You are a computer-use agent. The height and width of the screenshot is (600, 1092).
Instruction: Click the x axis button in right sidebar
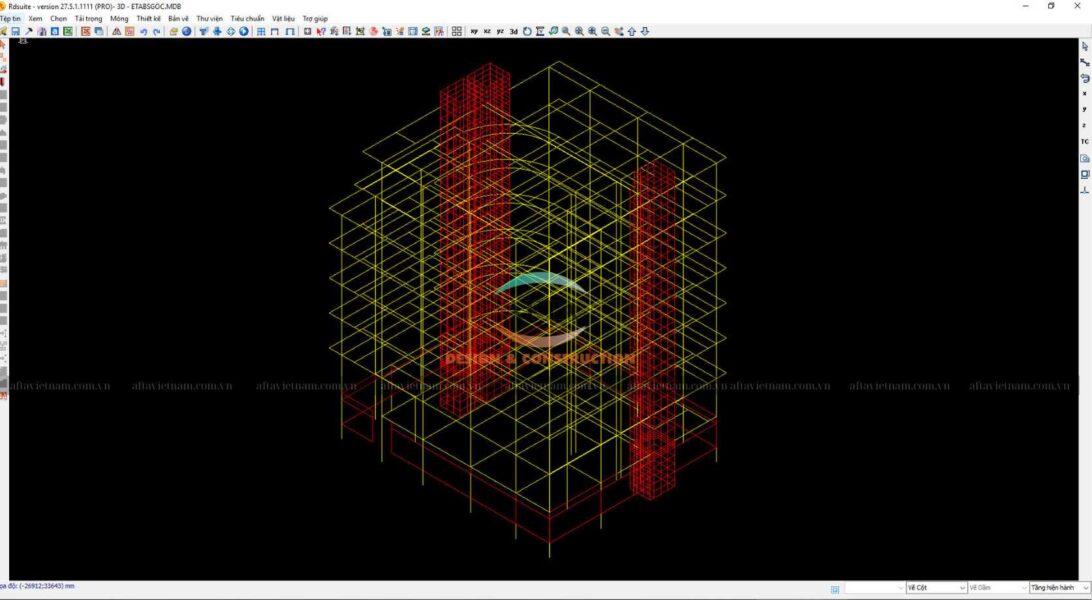coord(1085,93)
